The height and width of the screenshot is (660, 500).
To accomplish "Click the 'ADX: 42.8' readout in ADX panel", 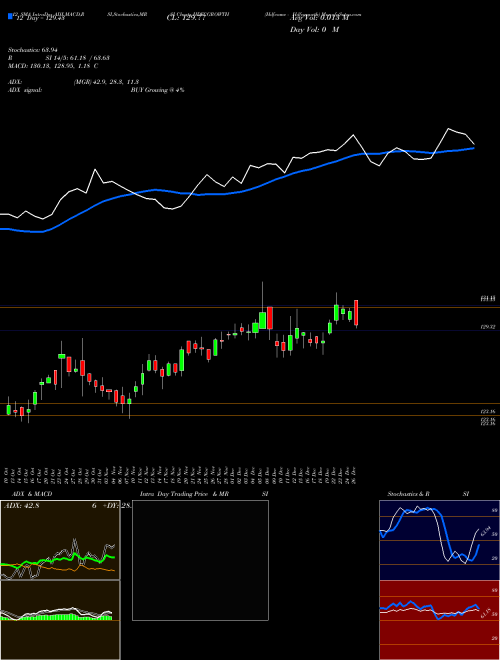I will (x=21, y=506).
